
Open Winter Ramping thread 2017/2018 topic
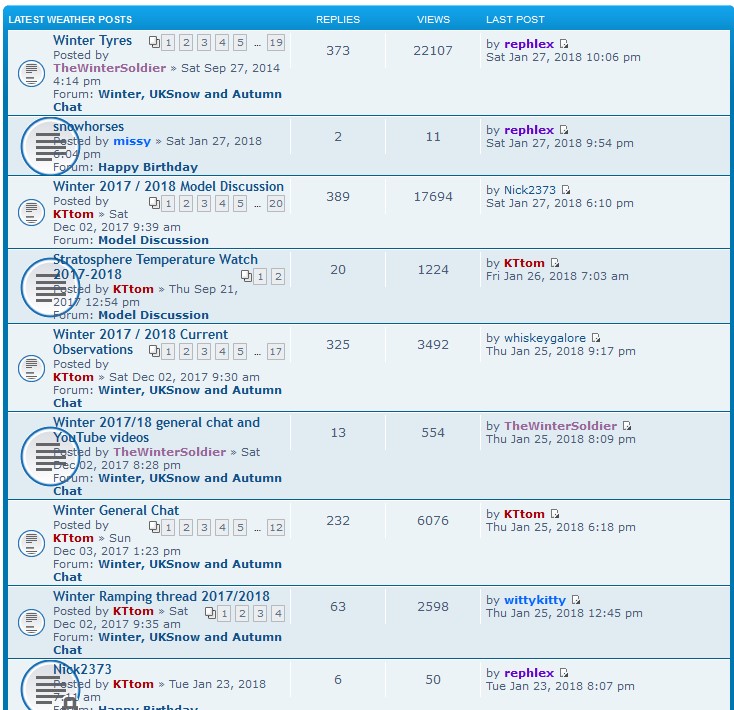(x=161, y=596)
